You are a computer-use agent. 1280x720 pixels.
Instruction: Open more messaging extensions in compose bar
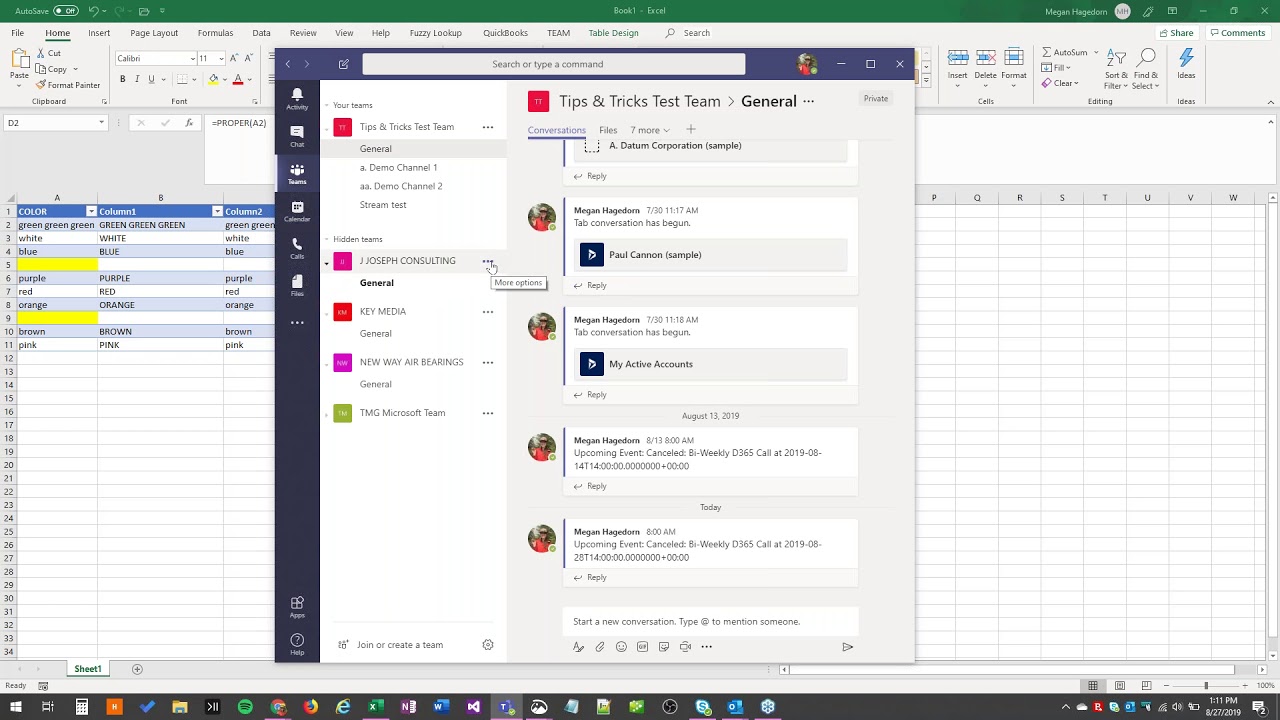coord(706,647)
